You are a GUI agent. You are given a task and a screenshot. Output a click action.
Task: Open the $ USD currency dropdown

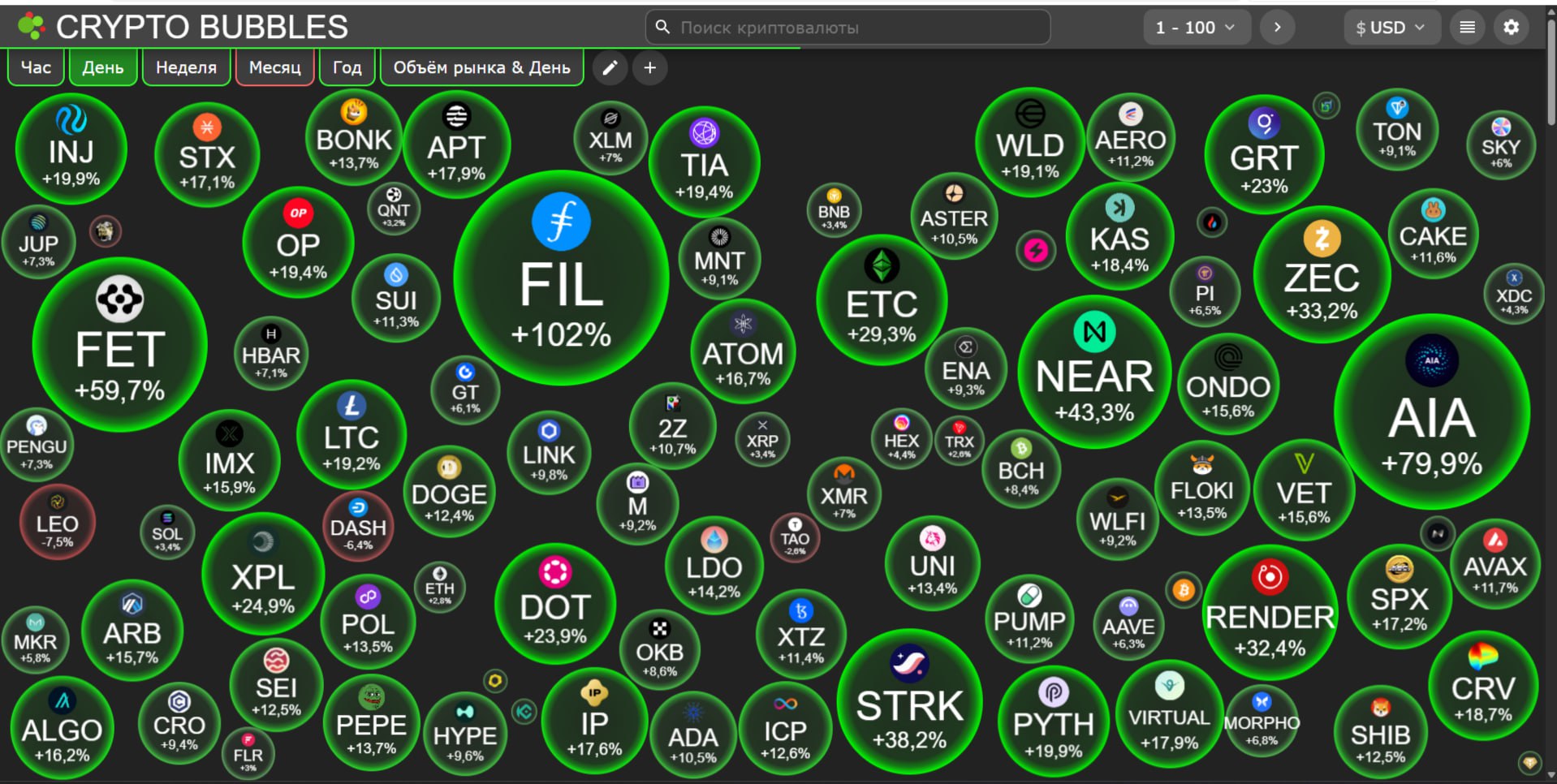(1391, 28)
